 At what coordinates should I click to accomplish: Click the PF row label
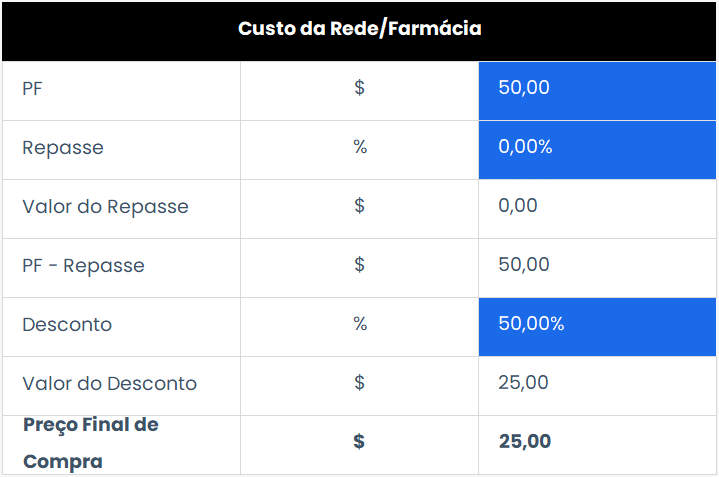coord(33,88)
